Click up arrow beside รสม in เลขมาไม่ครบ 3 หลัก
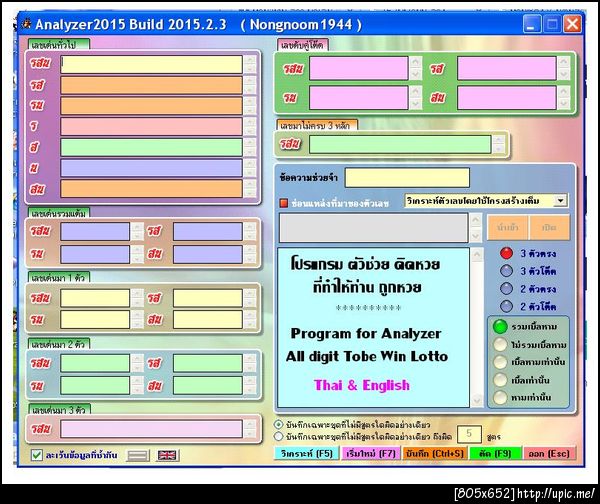 coord(499,140)
